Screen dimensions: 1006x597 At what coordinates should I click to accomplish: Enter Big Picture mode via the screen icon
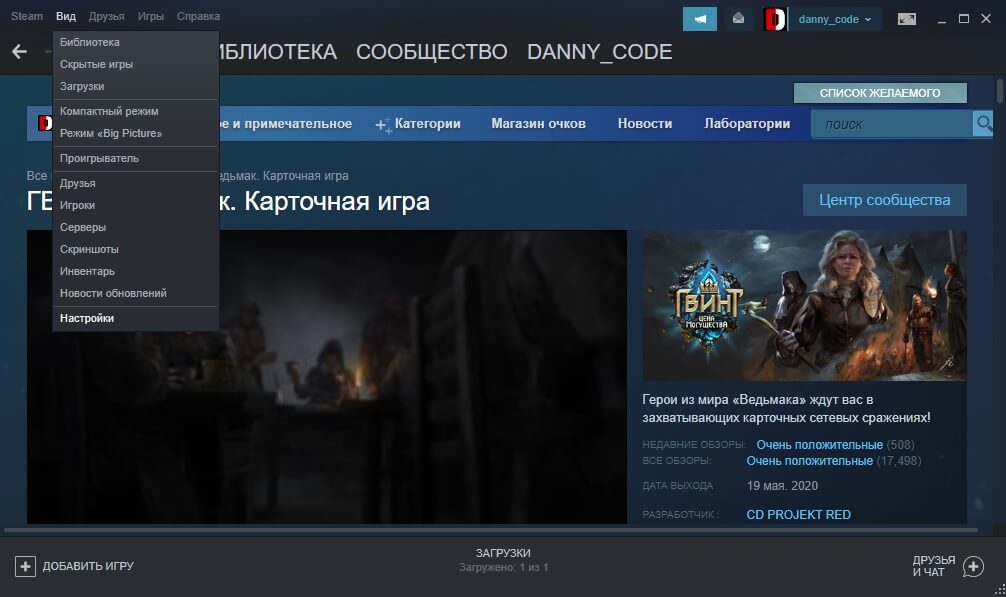pyautogui.click(x=908, y=17)
